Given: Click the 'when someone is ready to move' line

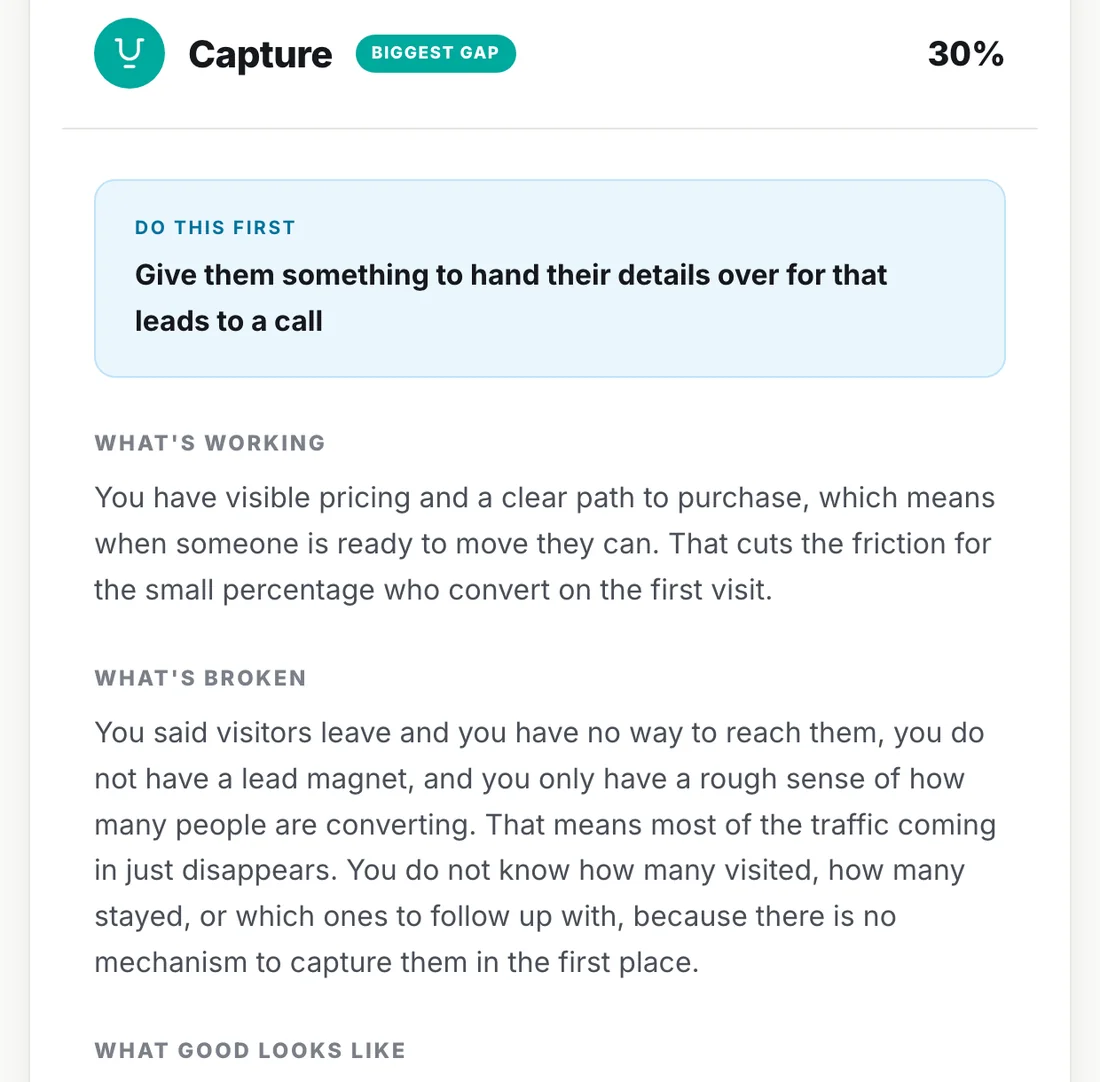Looking at the screenshot, I should pos(542,544).
